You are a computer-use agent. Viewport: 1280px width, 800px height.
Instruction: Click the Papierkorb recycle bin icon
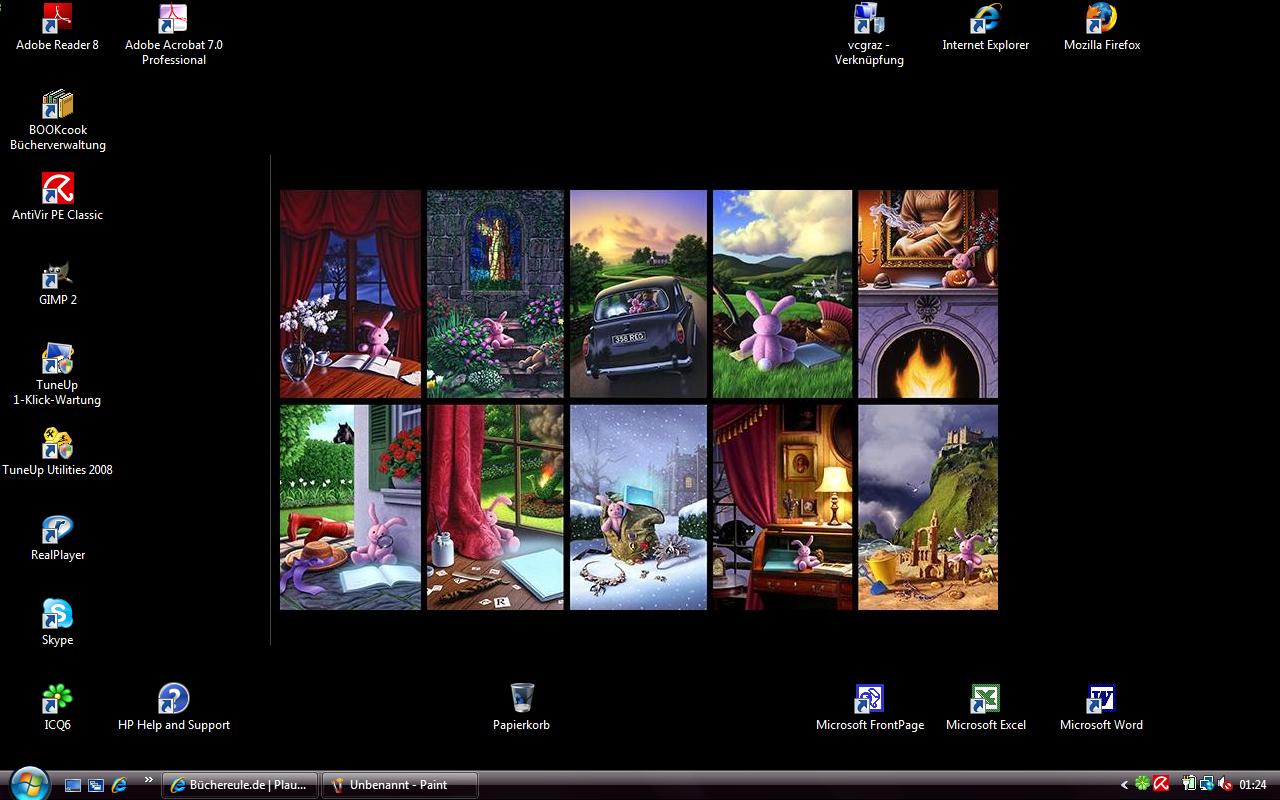(521, 699)
